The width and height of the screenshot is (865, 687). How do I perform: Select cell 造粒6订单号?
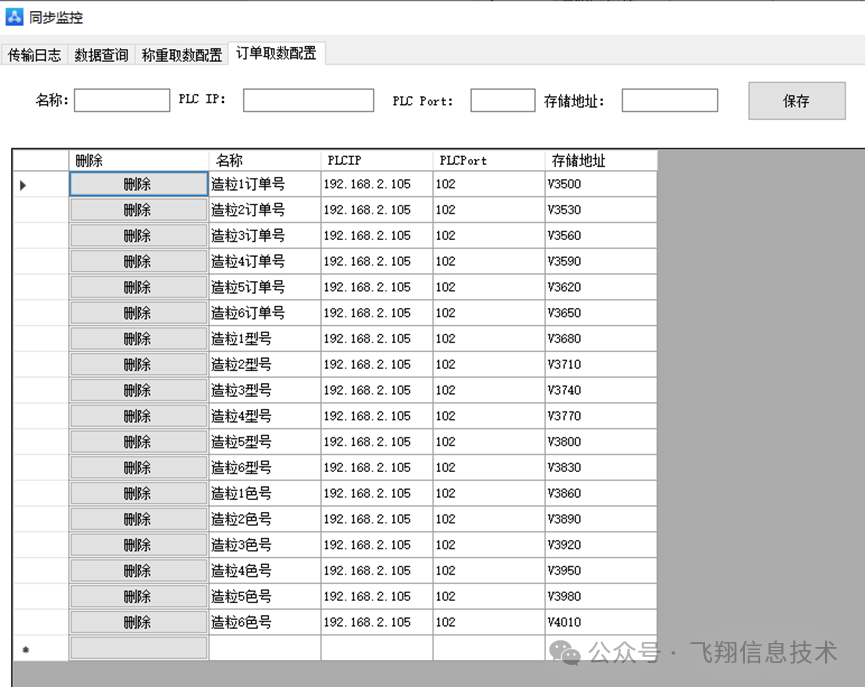(265, 313)
